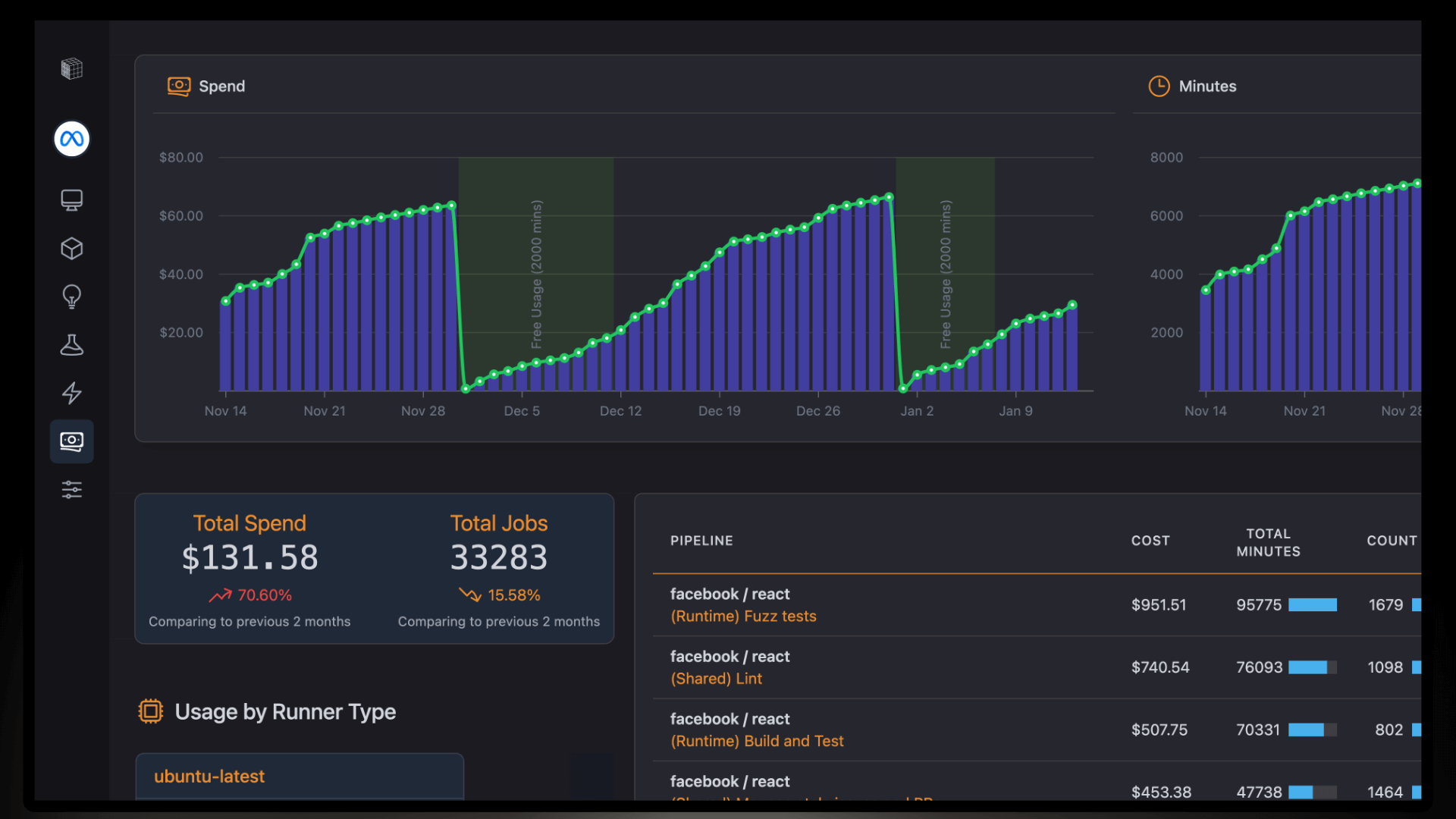This screenshot has height=819, width=1456.
Task: Open the settings sliders icon at sidebar bottom
Action: (x=71, y=489)
